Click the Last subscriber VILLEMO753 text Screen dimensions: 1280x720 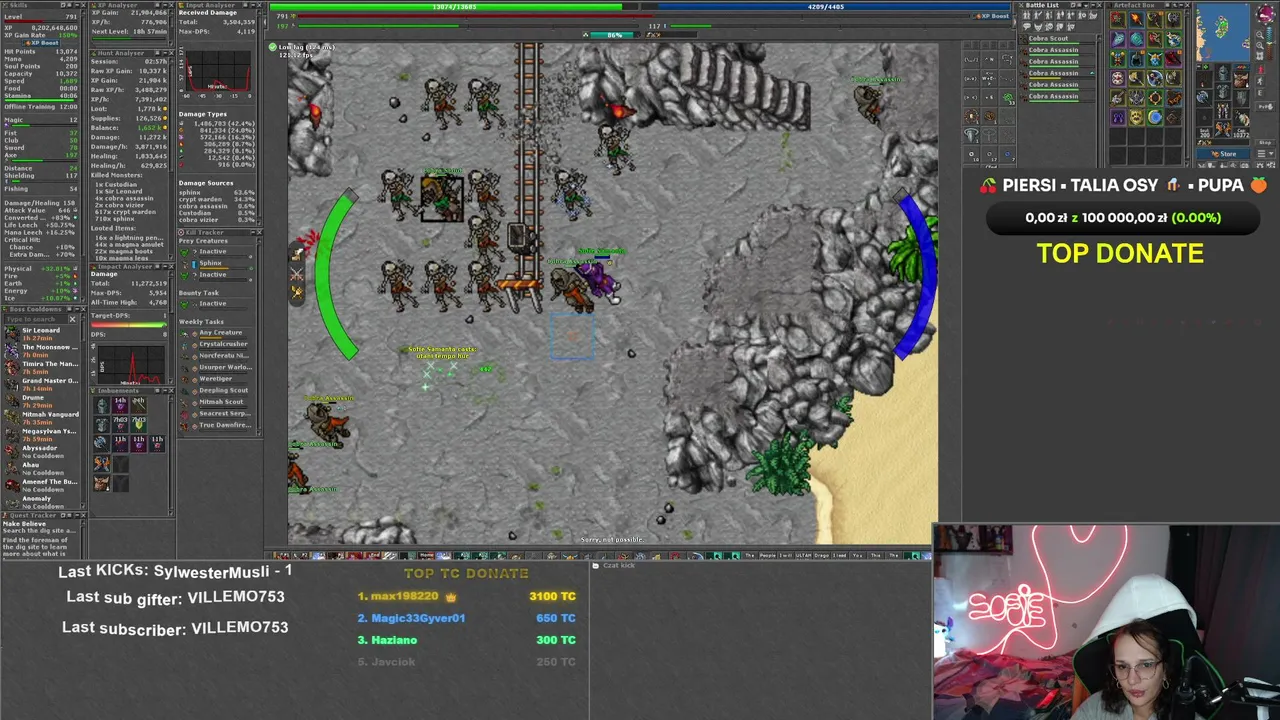[175, 628]
